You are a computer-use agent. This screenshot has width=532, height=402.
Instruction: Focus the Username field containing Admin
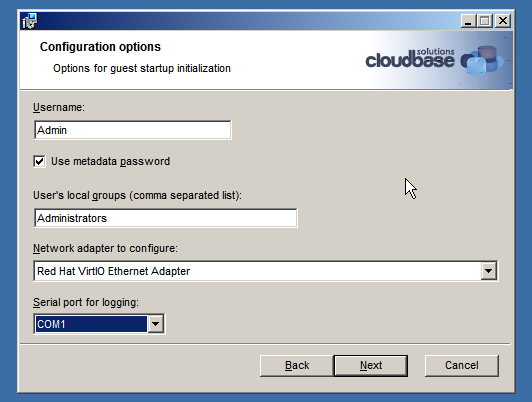(133, 130)
